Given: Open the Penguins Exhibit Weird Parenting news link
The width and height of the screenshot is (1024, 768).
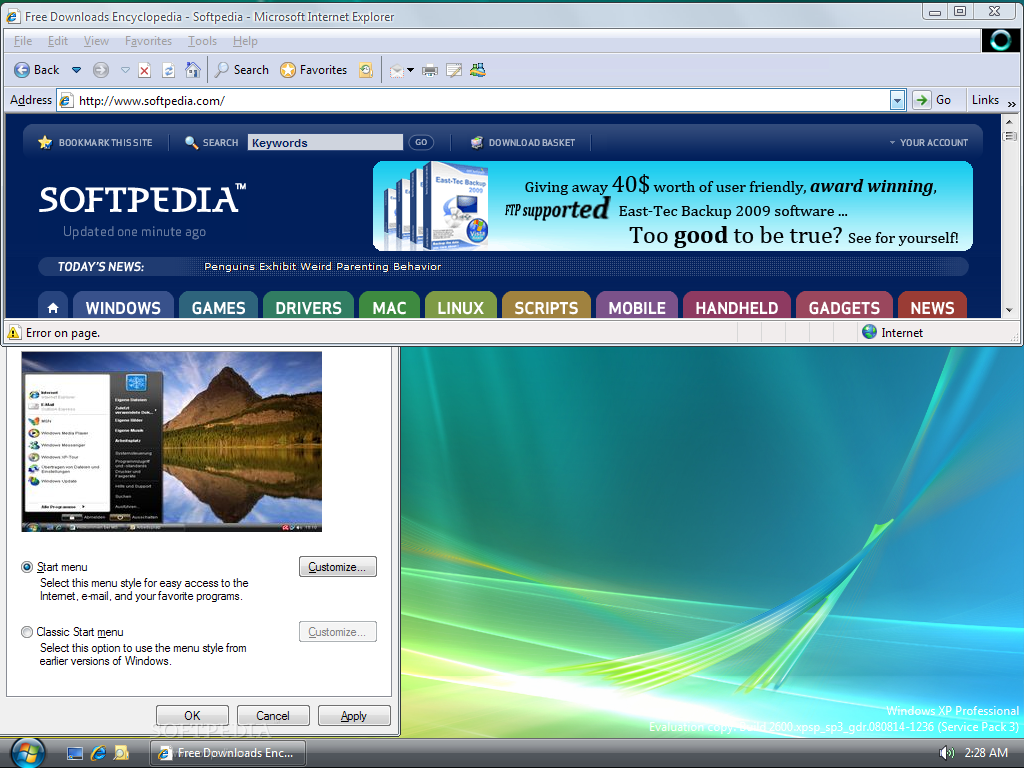Looking at the screenshot, I should tap(323, 266).
